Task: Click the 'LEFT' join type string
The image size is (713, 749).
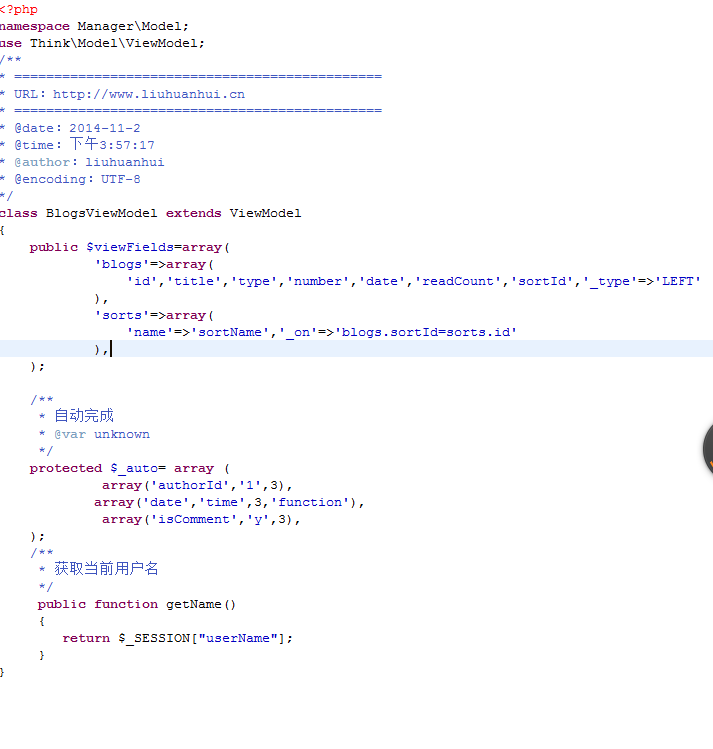Action: tap(678, 281)
